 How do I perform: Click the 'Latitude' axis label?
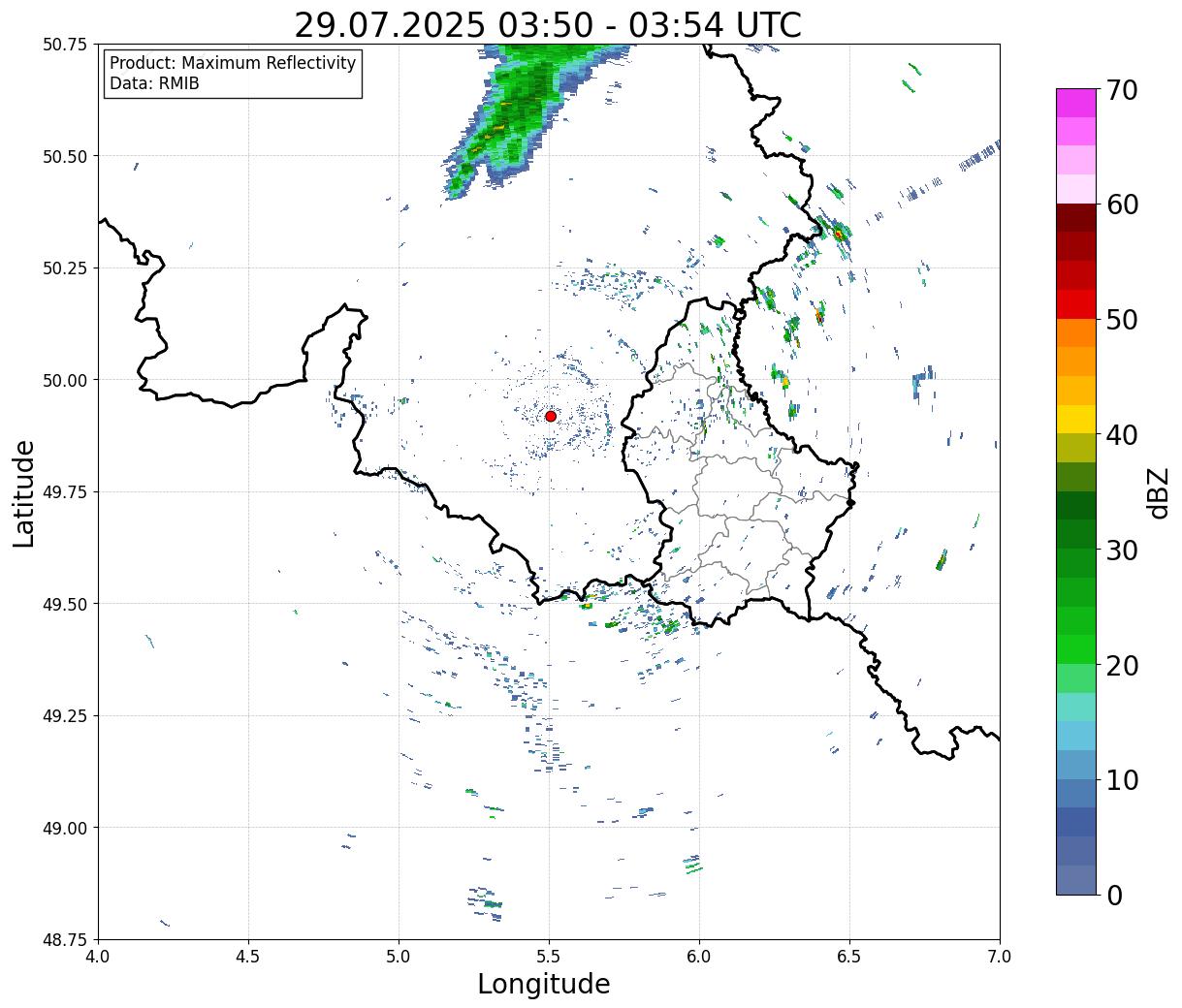[24, 493]
